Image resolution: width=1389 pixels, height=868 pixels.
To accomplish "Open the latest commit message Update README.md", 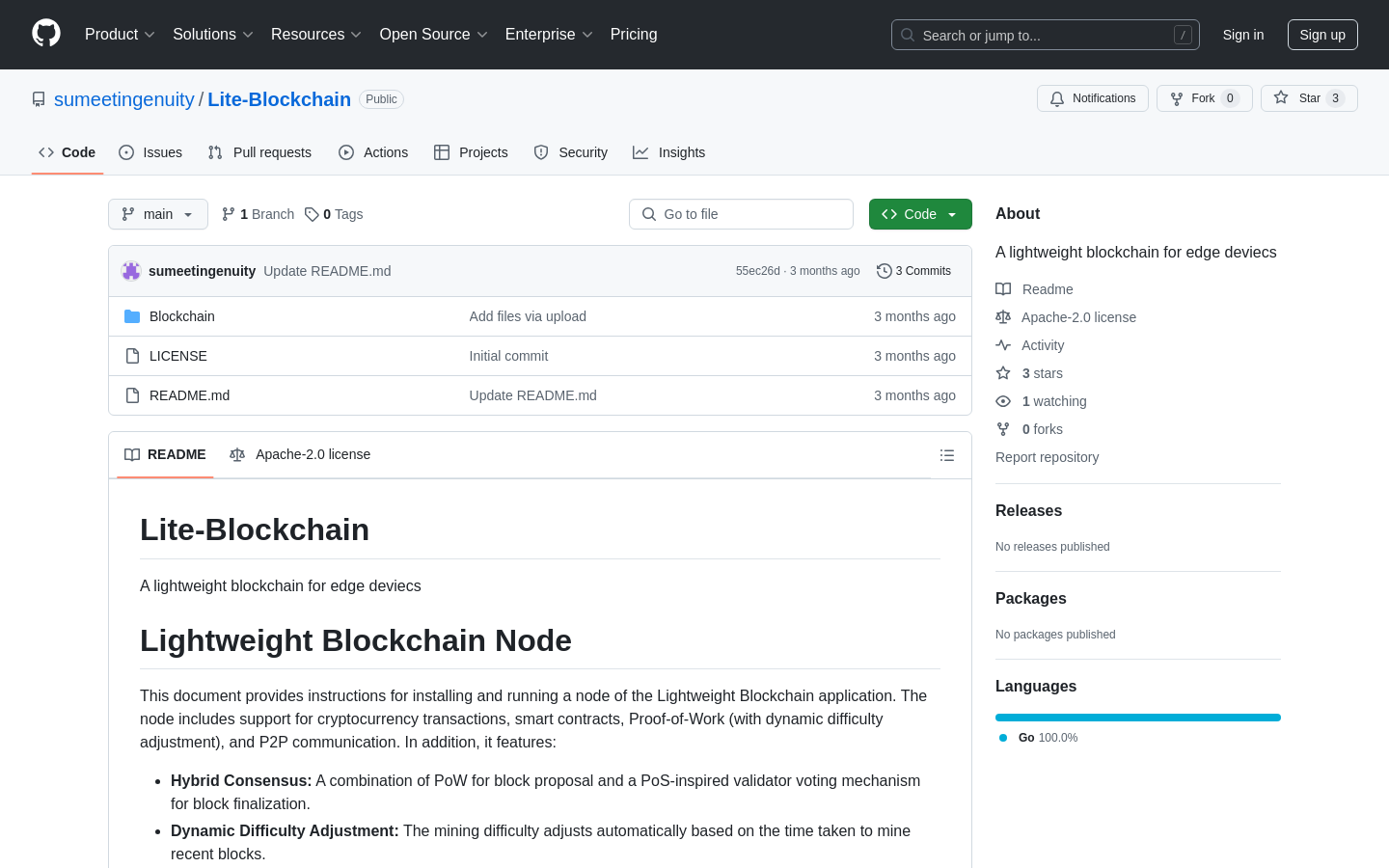I will point(327,271).
